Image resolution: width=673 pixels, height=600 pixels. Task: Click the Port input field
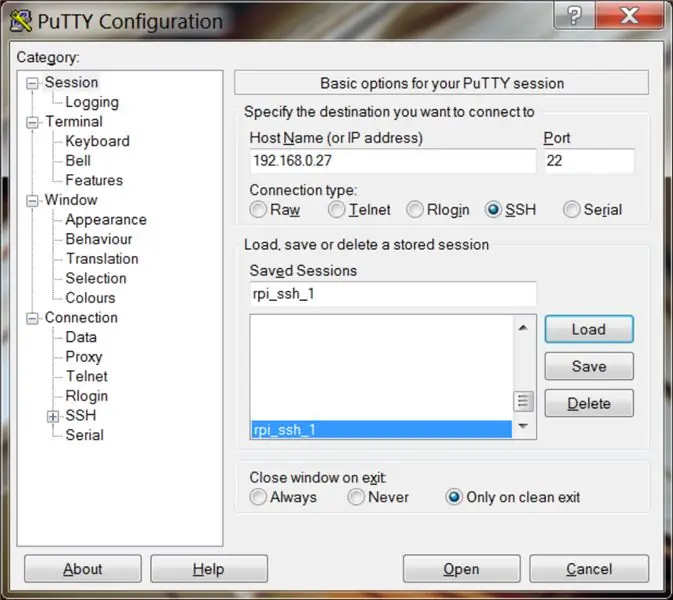[589, 161]
